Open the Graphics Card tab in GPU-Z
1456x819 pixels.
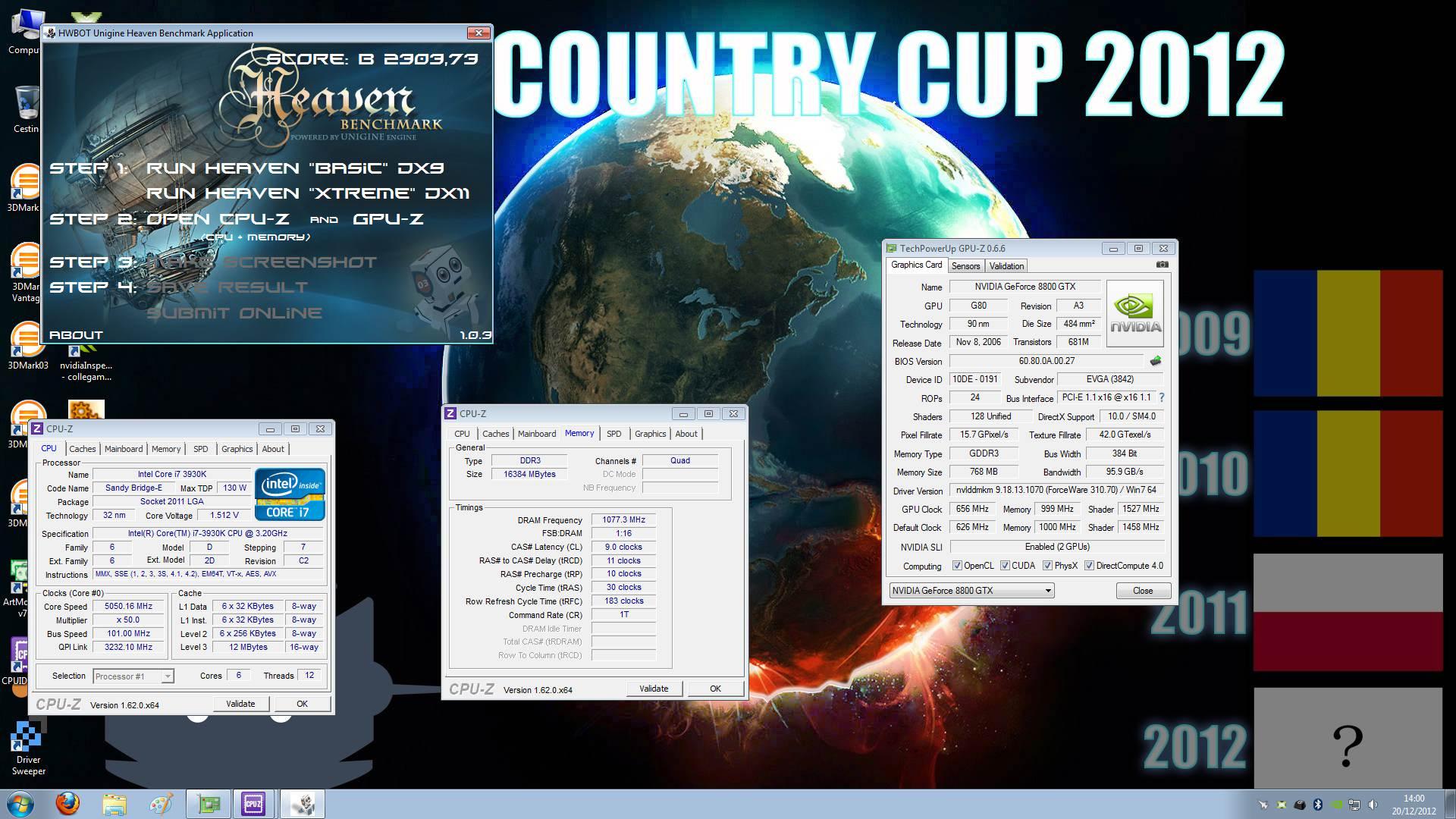pos(916,265)
